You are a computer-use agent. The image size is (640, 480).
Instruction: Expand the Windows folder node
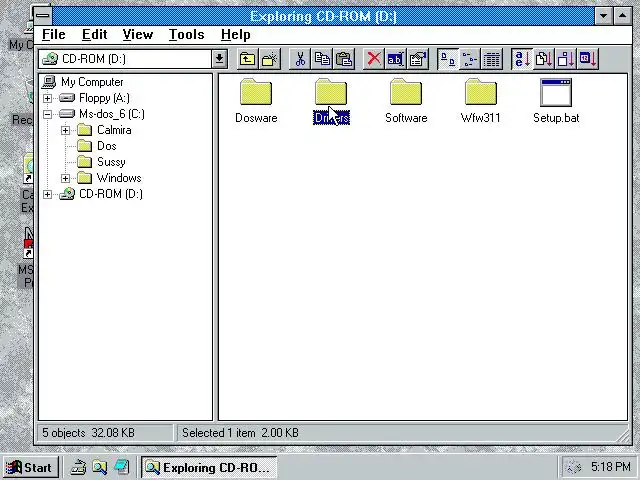click(65, 178)
